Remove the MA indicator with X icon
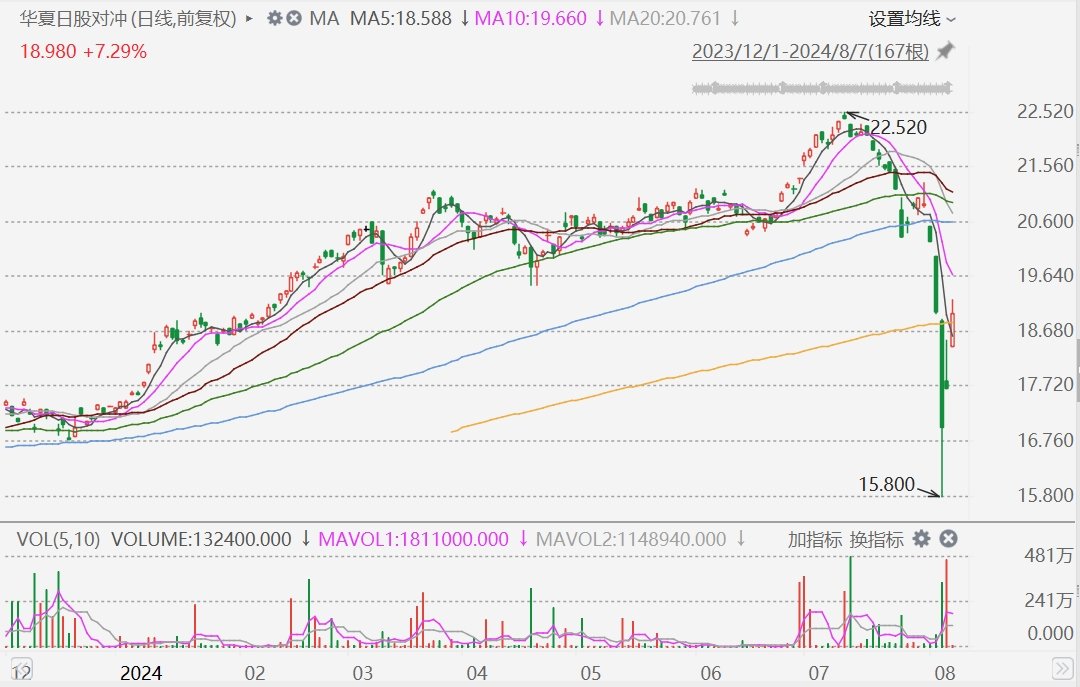 293,19
